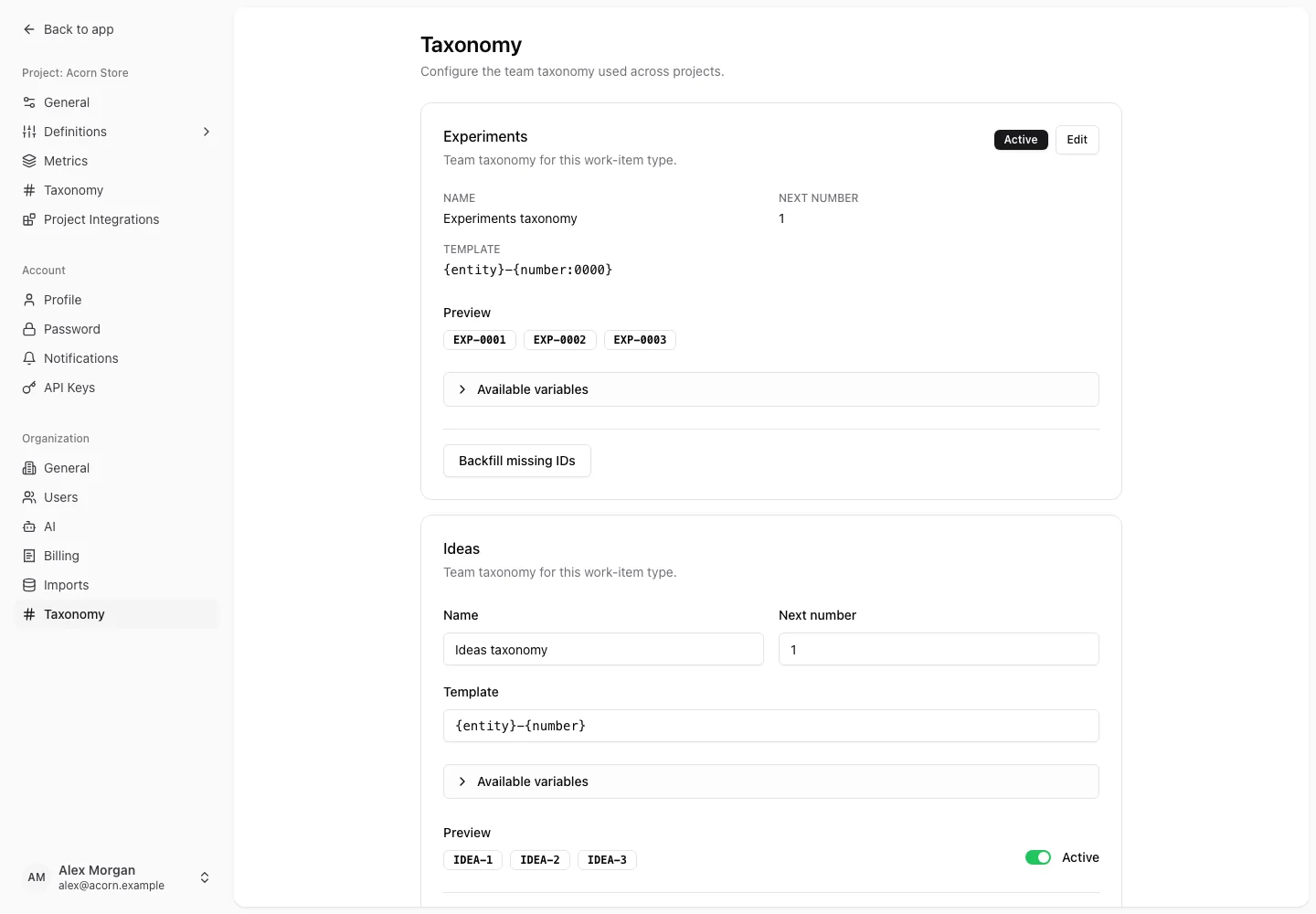This screenshot has height=914, width=1316.
Task: Click the Notifications bell icon
Action: pos(29,358)
